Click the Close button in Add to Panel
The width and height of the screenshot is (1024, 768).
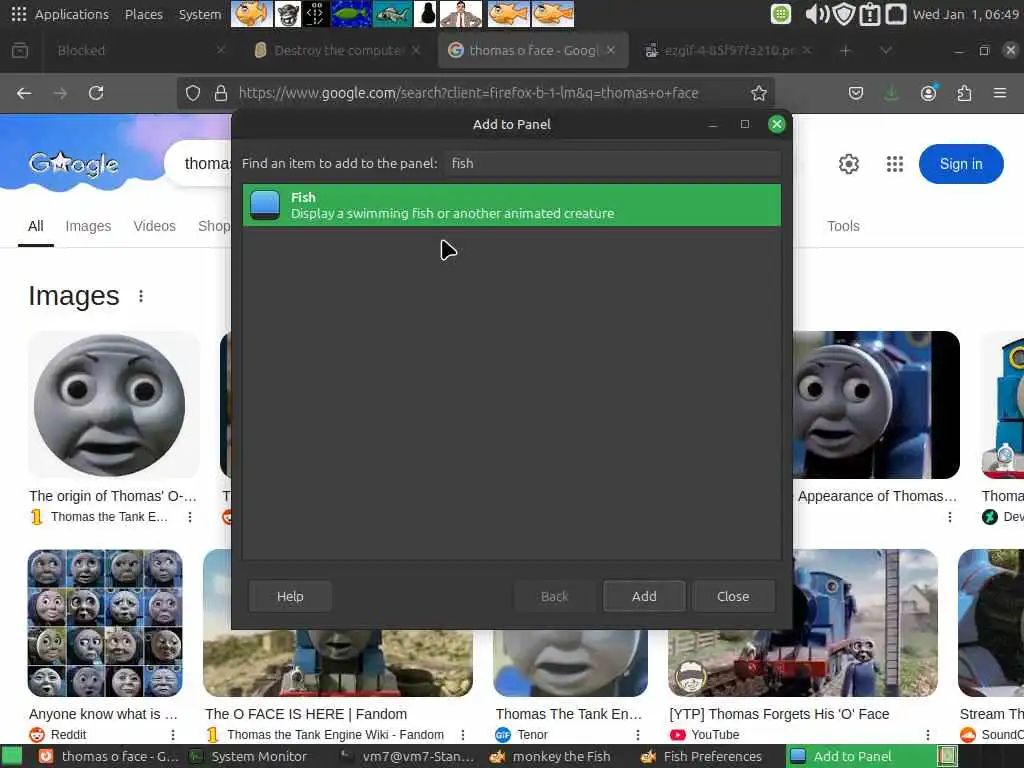pos(733,596)
